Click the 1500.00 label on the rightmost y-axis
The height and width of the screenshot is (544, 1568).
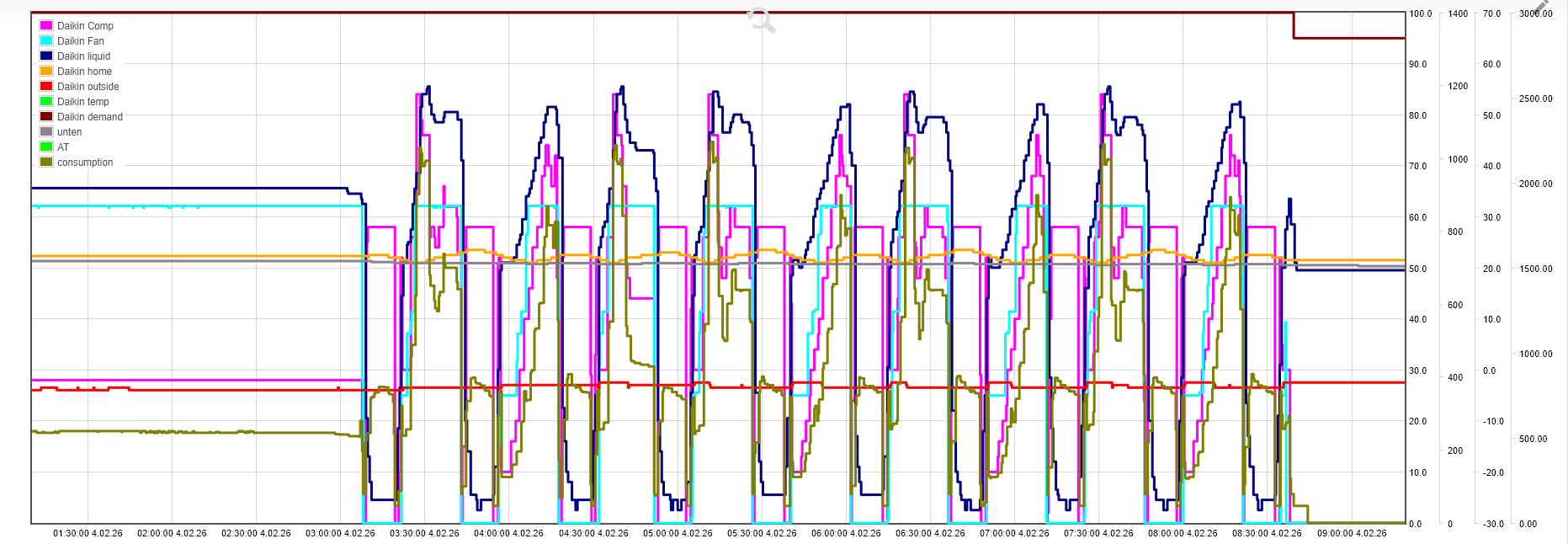click(x=1535, y=269)
